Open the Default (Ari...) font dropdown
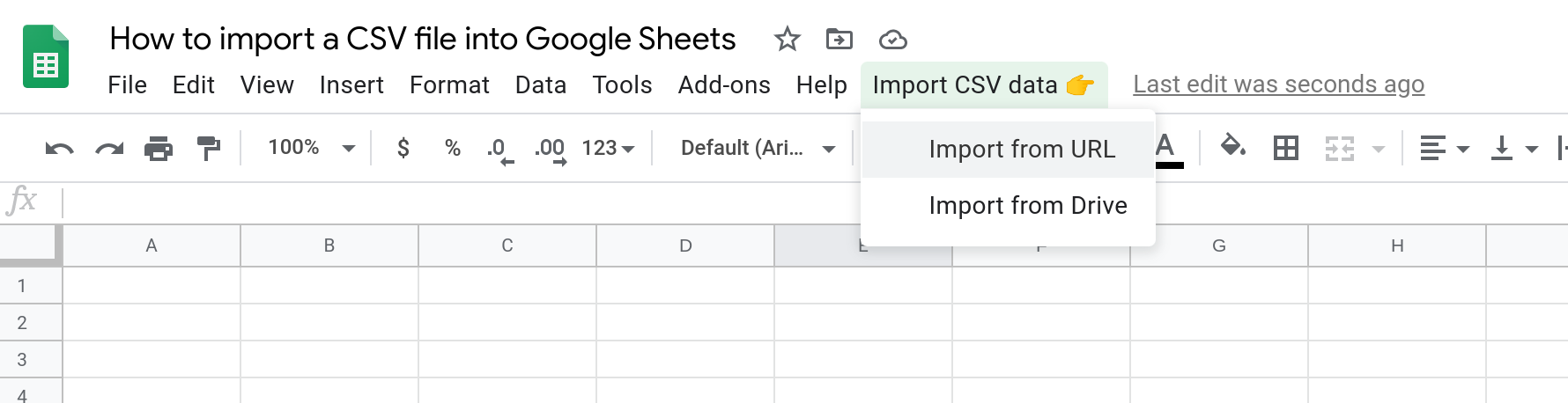 758,148
